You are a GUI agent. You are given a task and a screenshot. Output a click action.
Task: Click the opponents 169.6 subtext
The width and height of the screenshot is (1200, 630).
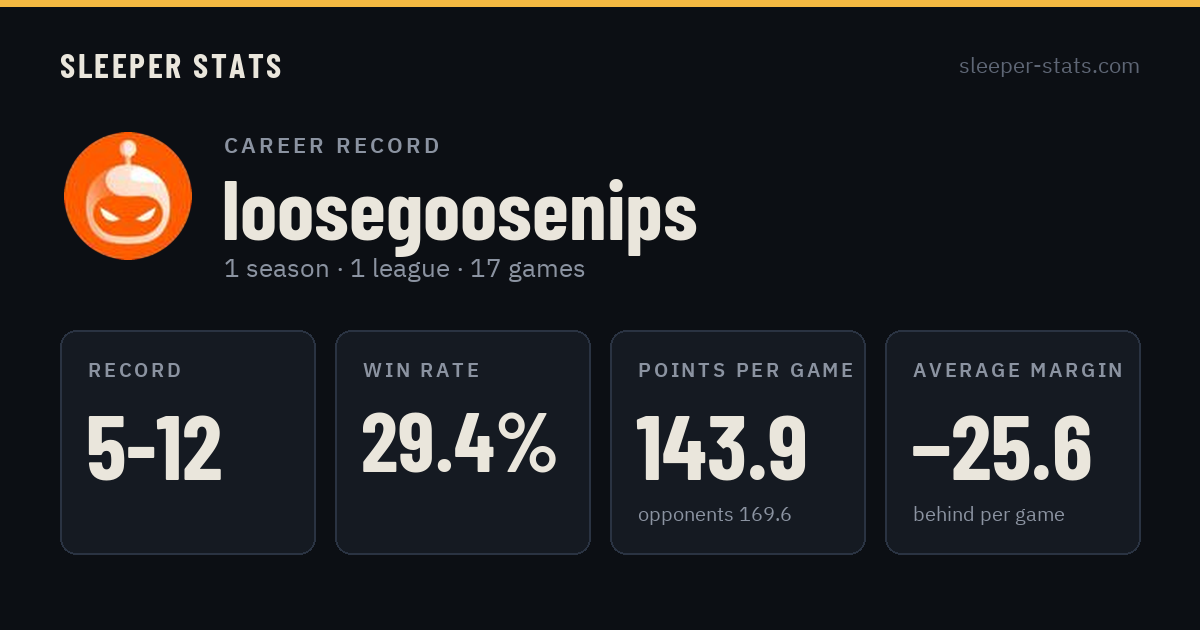715,515
